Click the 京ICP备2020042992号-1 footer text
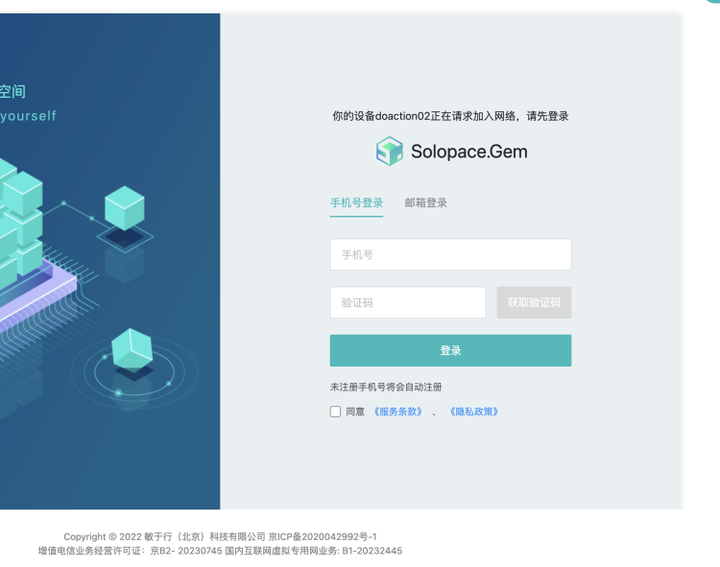Screen dimensions: 720x567 (x=322, y=536)
